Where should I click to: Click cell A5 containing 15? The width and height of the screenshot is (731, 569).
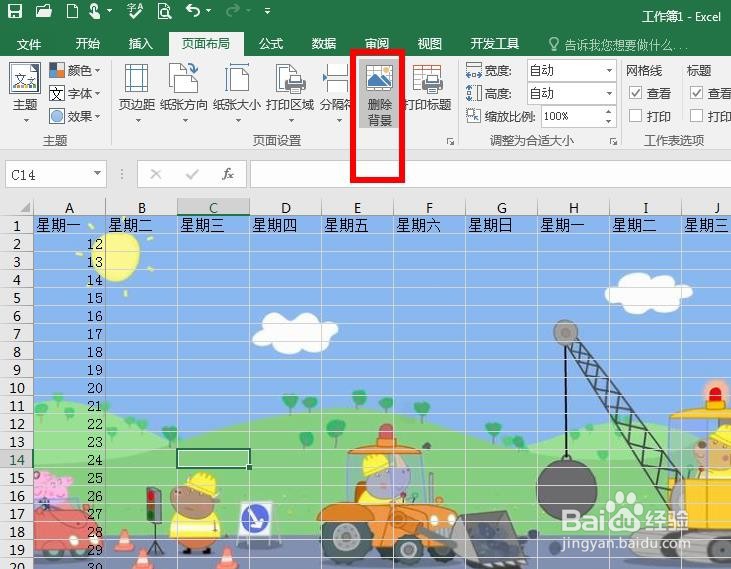[x=69, y=298]
